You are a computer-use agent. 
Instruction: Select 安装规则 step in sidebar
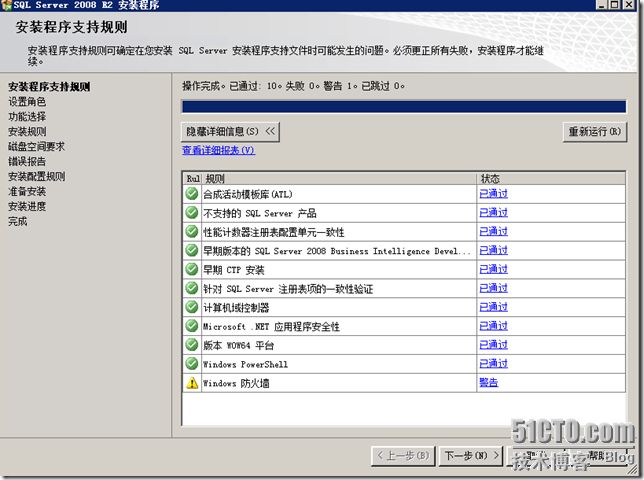pos(27,131)
